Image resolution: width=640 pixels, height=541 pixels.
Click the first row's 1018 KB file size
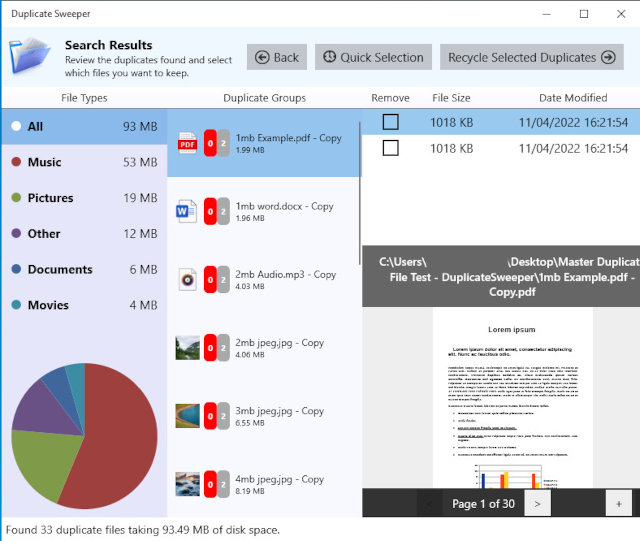click(451, 122)
